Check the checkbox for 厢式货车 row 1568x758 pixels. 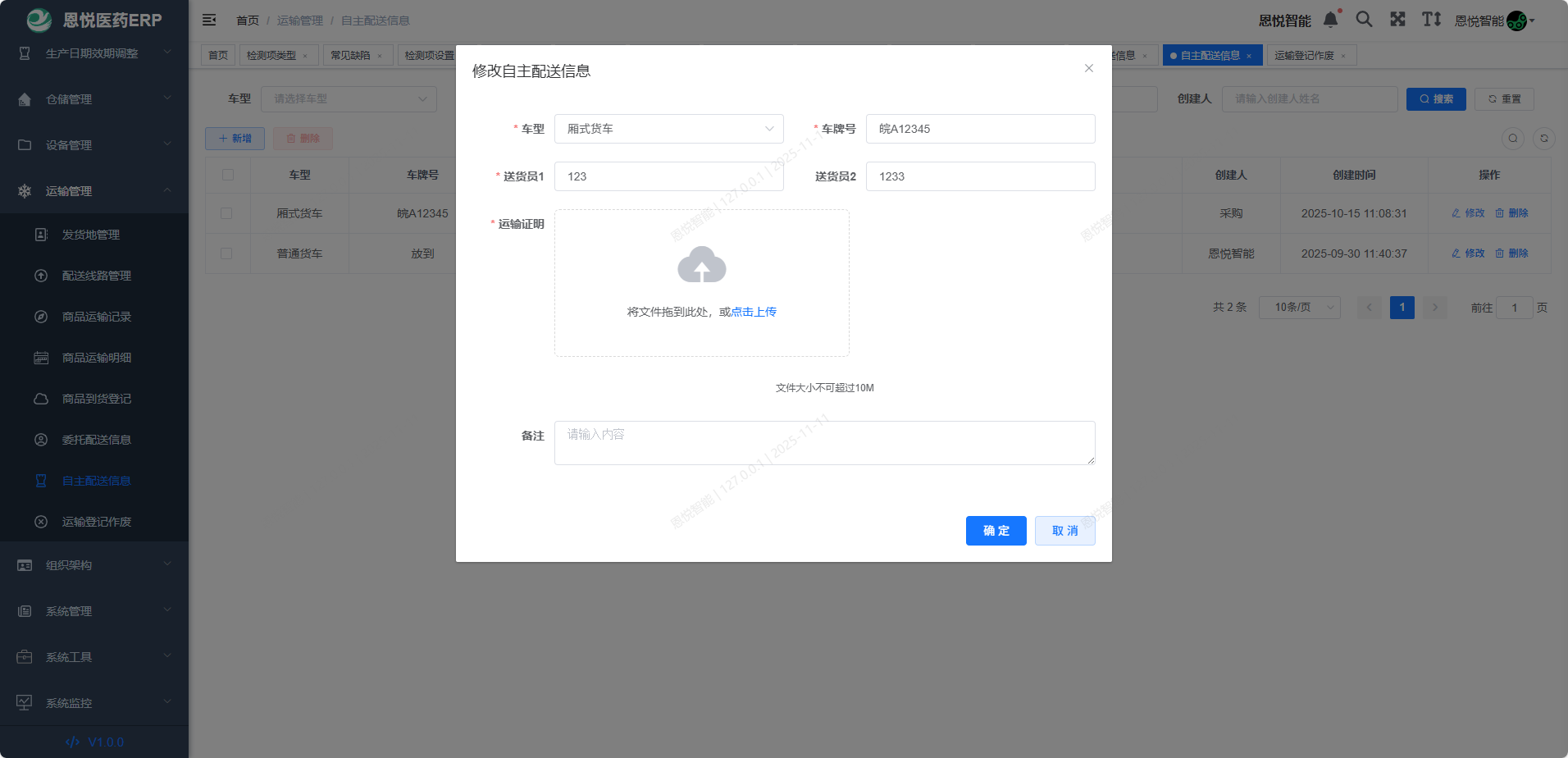click(x=227, y=212)
